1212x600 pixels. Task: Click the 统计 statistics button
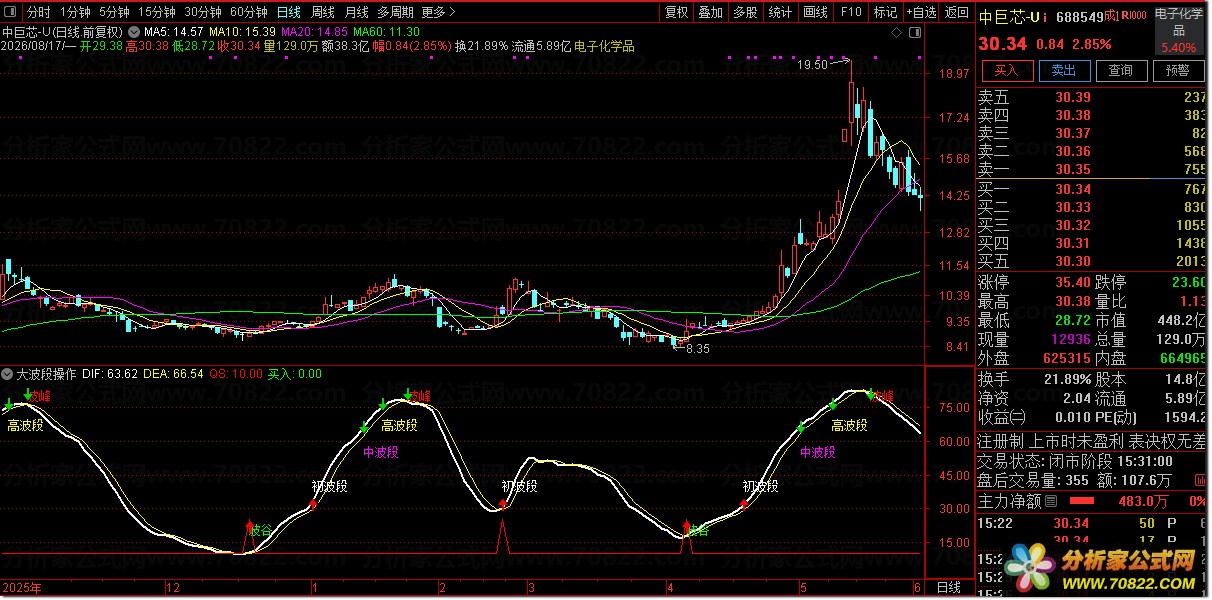(x=780, y=13)
